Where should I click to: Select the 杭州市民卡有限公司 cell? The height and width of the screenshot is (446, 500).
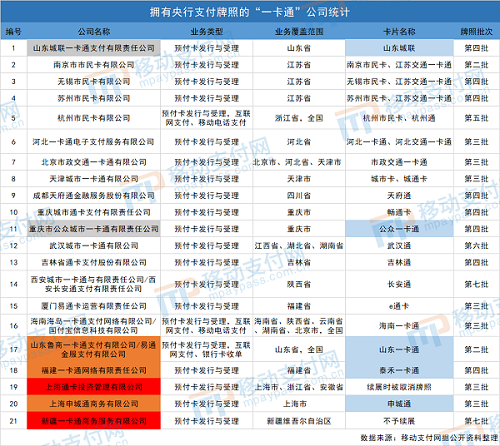[x=94, y=118]
